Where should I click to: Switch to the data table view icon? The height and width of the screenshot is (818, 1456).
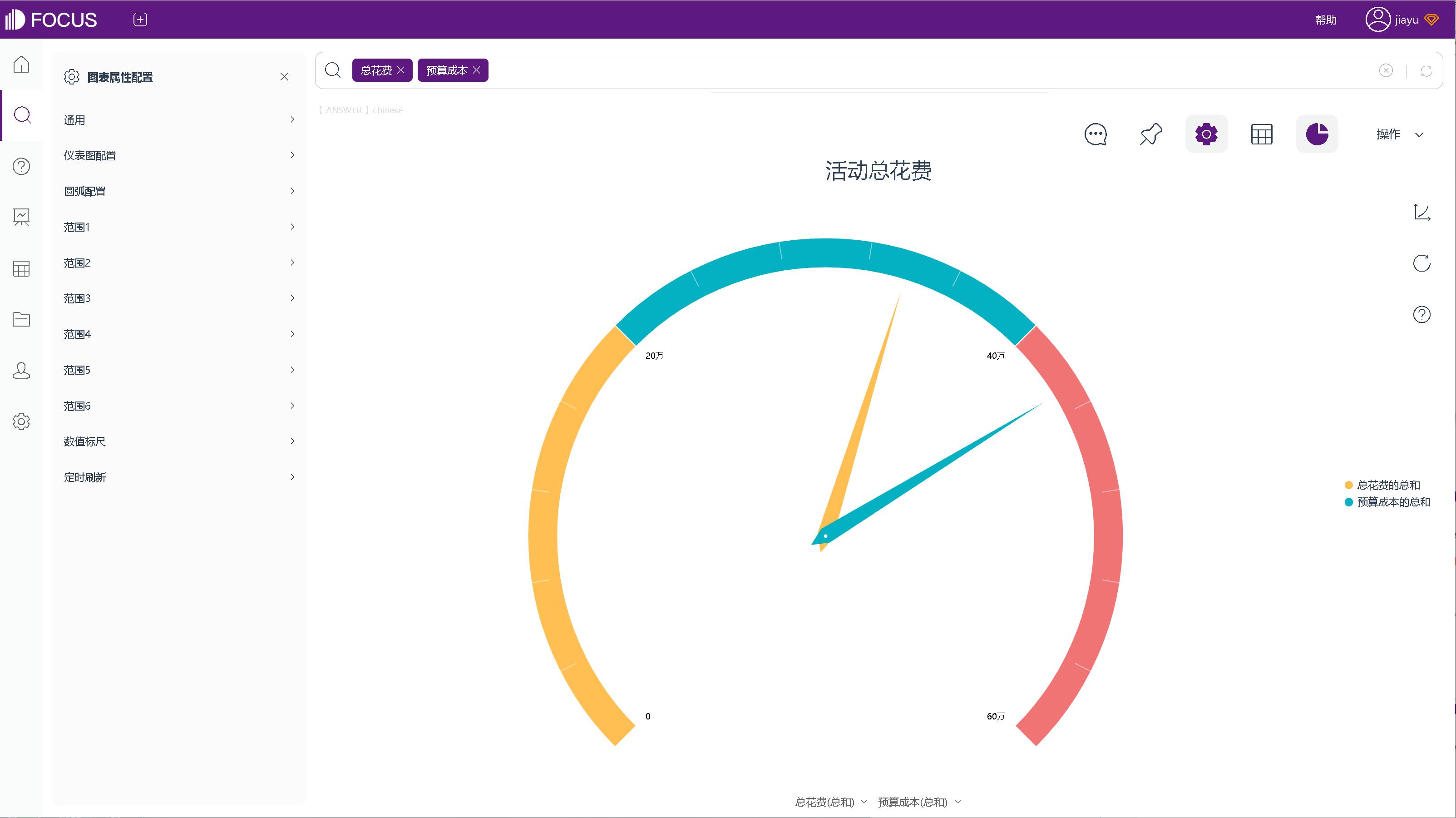(x=1262, y=134)
